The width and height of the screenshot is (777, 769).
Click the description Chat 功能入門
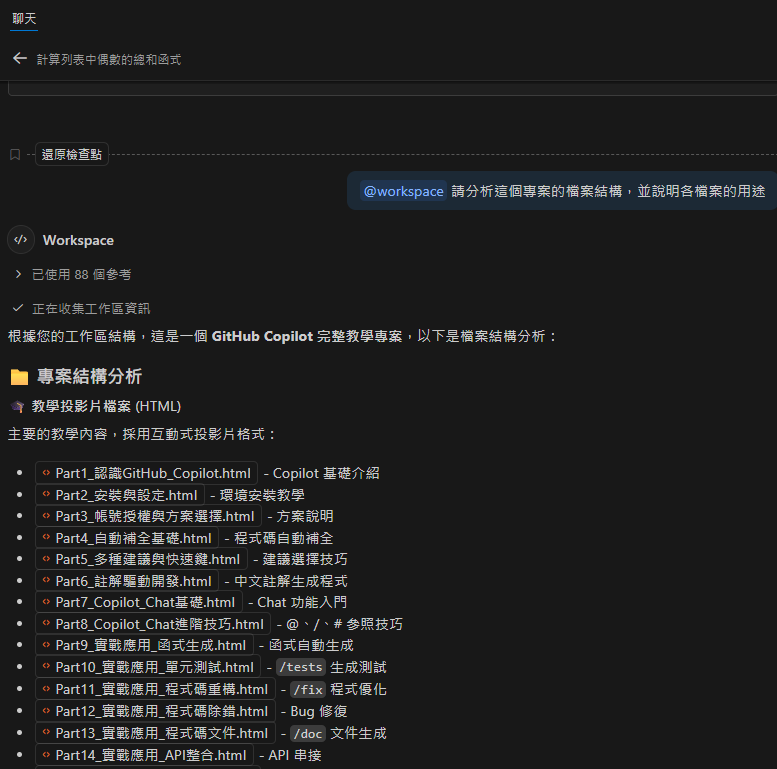pyautogui.click(x=302, y=603)
